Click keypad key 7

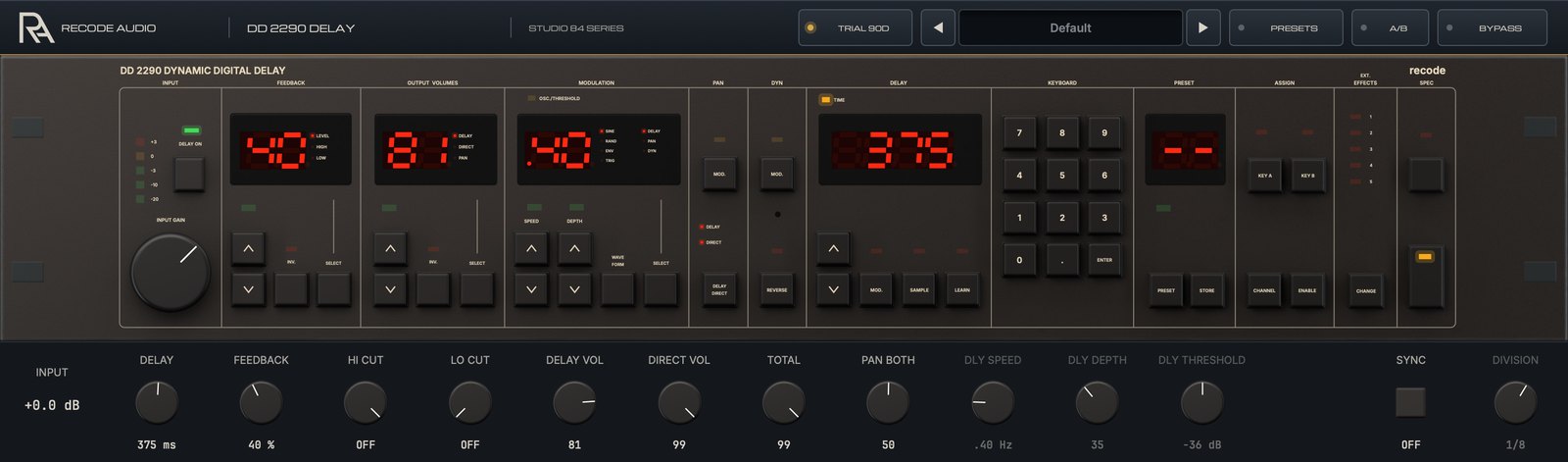(x=1019, y=132)
